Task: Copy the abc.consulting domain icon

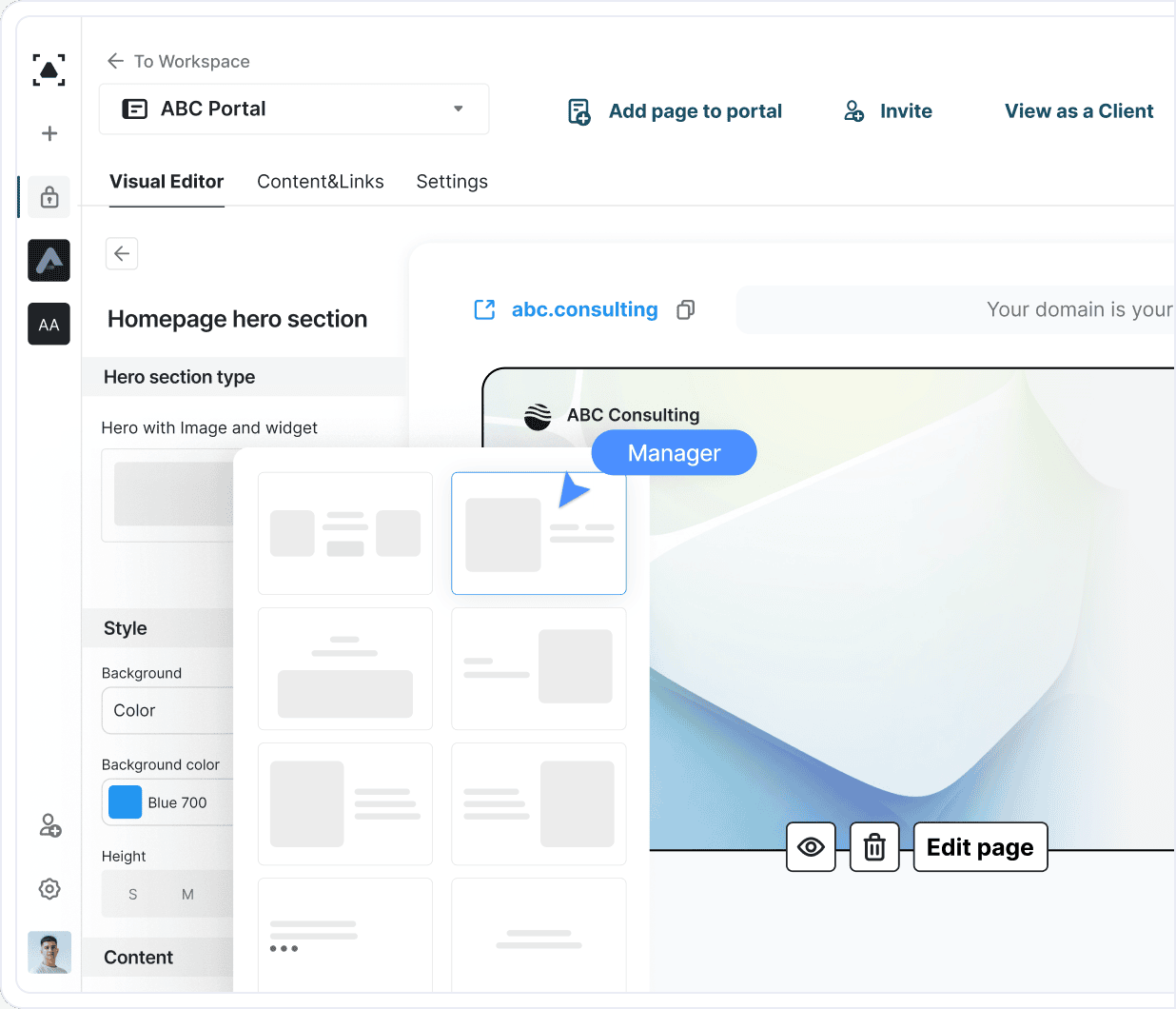Action: (x=686, y=309)
